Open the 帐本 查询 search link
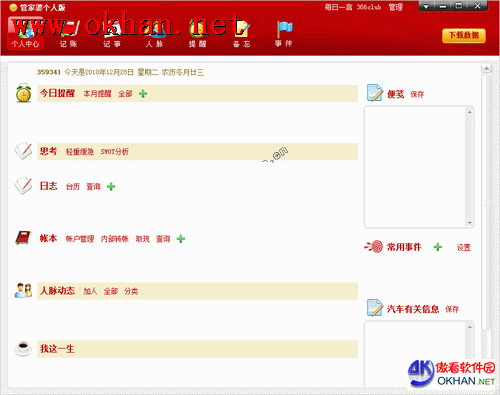This screenshot has width=500, height=395. click(x=163, y=239)
